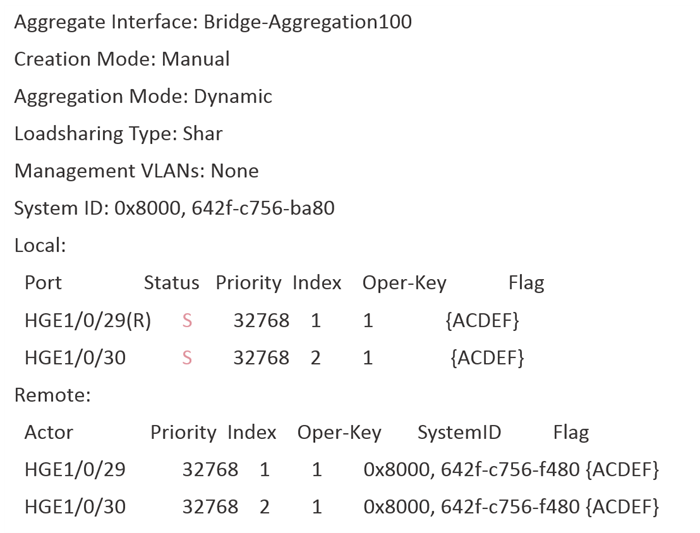The height and width of the screenshot is (533, 700).
Task: Click the SystemID column header
Action: 459,433
